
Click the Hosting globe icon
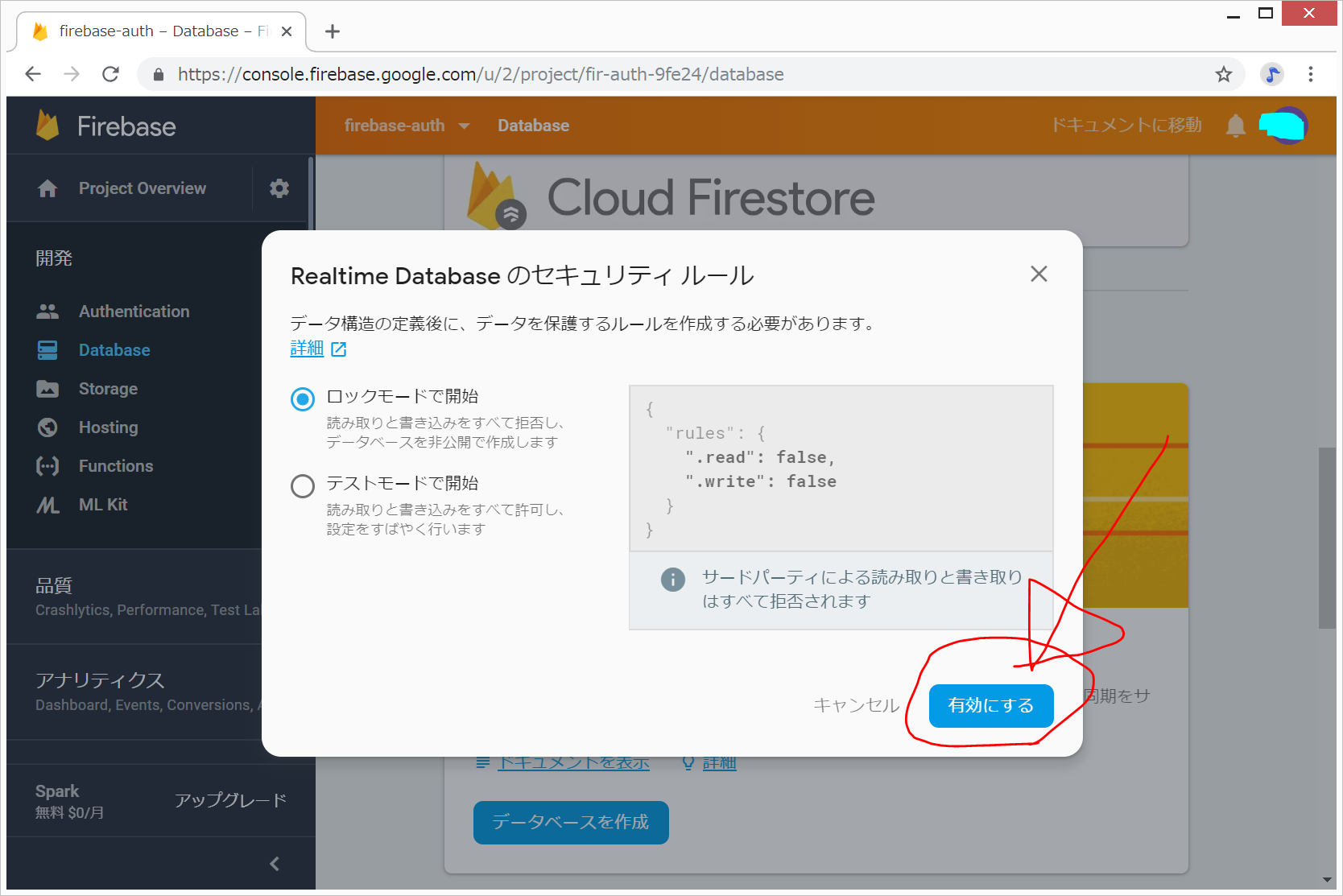pyautogui.click(x=48, y=427)
